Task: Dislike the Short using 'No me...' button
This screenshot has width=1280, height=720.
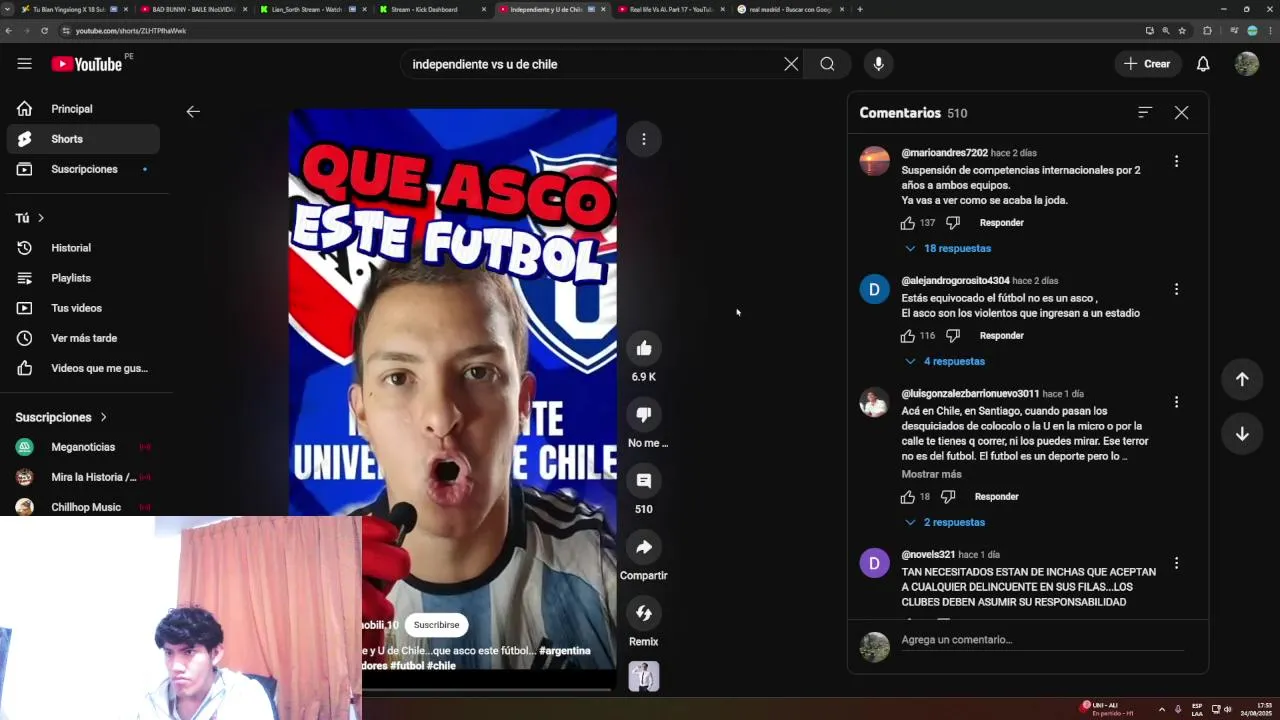Action: [x=644, y=414]
